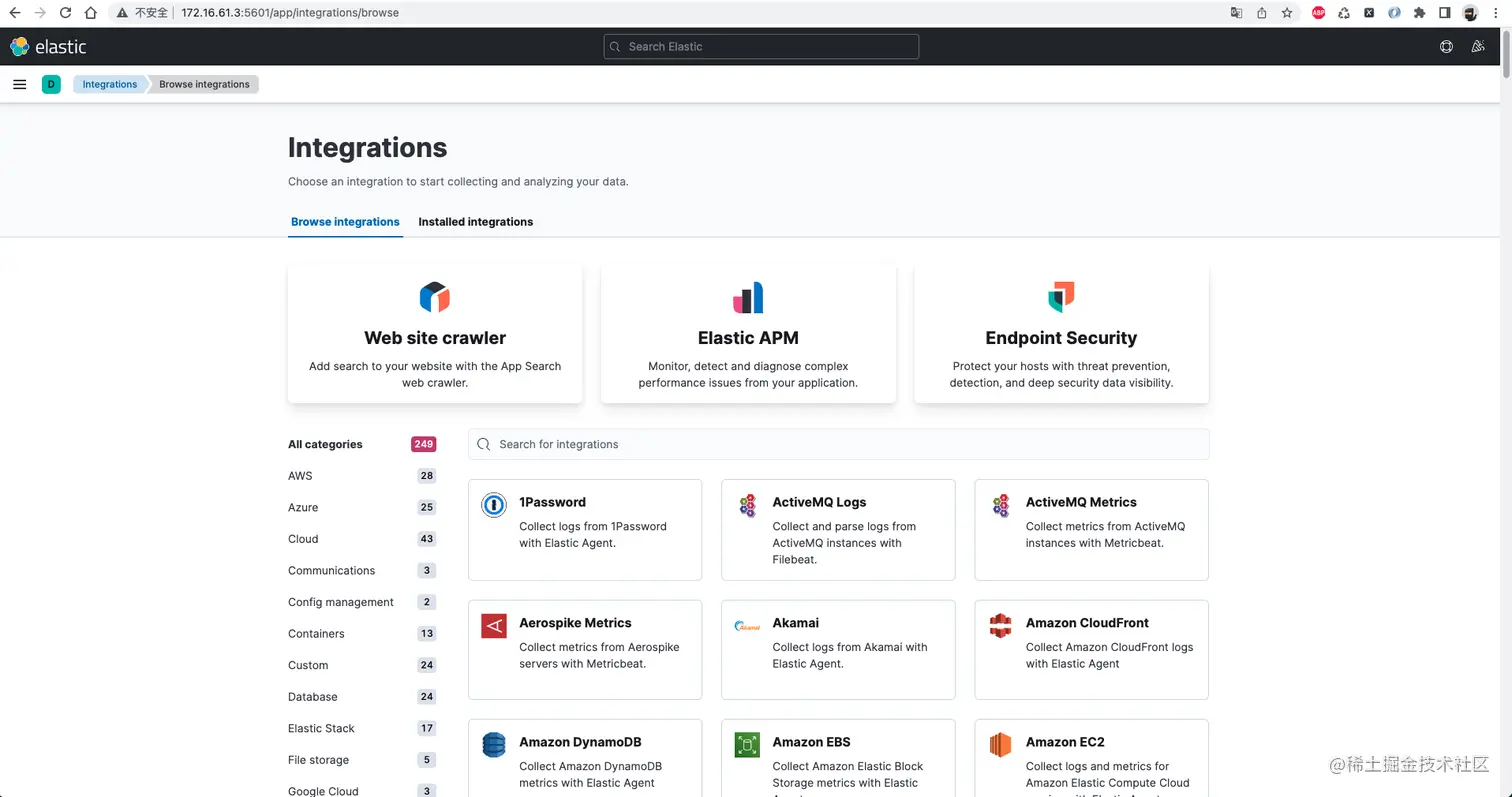Select the AWS category
This screenshot has width=1512, height=797.
point(300,476)
